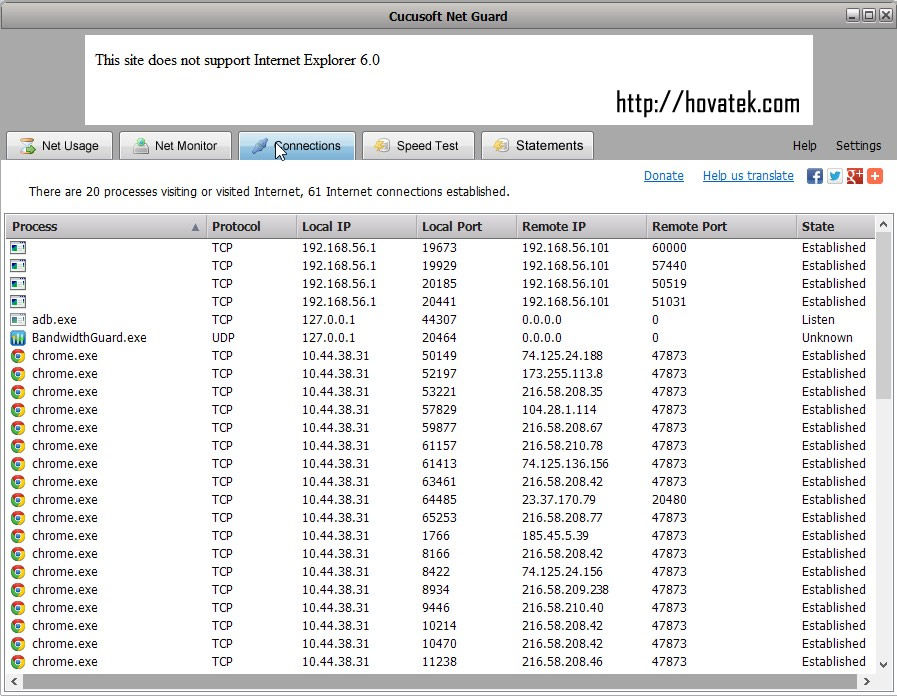Click Chrome icon in local port 8422 row
897x696 pixels.
pos(18,572)
